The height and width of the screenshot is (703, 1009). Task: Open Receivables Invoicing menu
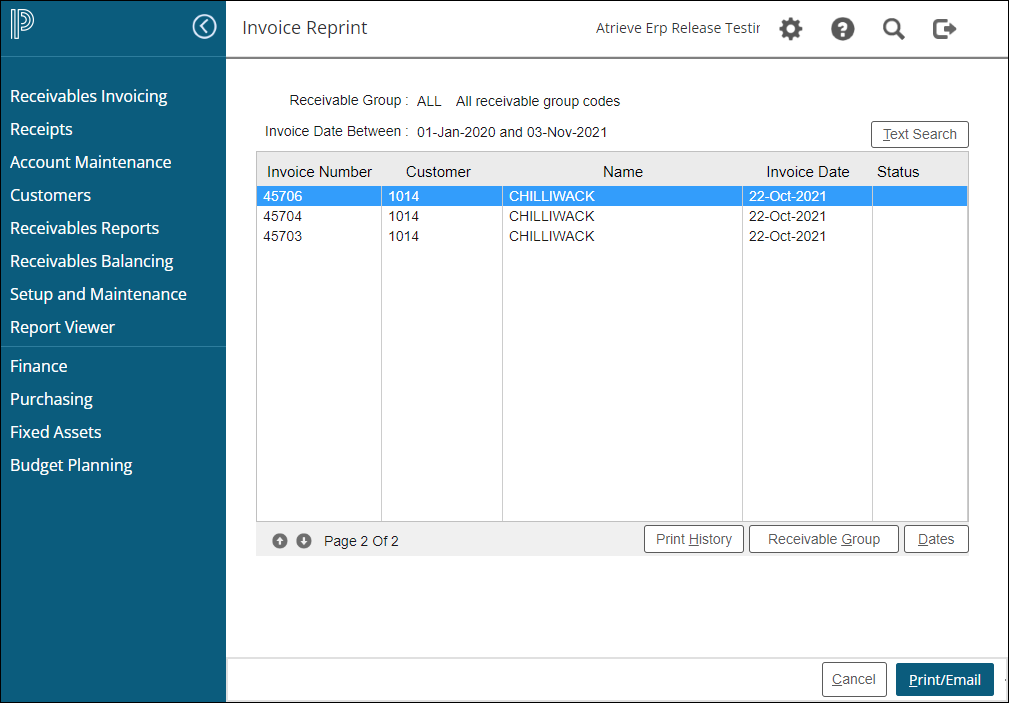[x=89, y=96]
